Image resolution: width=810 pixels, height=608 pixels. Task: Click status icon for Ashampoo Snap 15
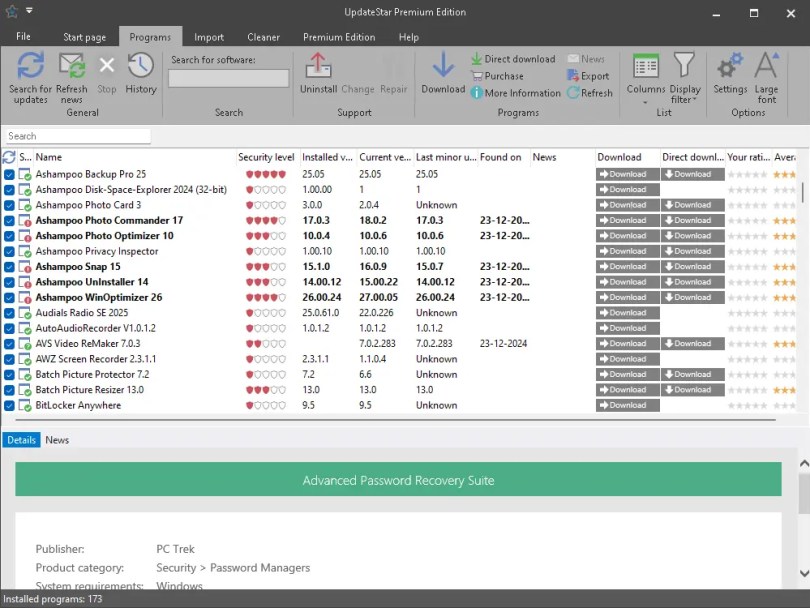point(25,267)
